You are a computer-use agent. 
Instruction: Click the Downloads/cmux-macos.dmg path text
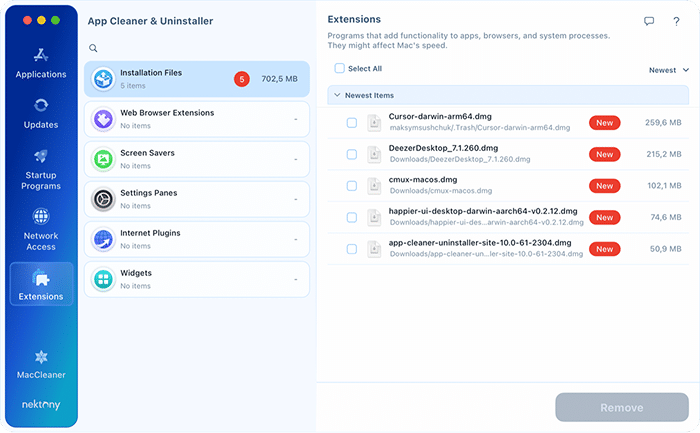coord(441,191)
